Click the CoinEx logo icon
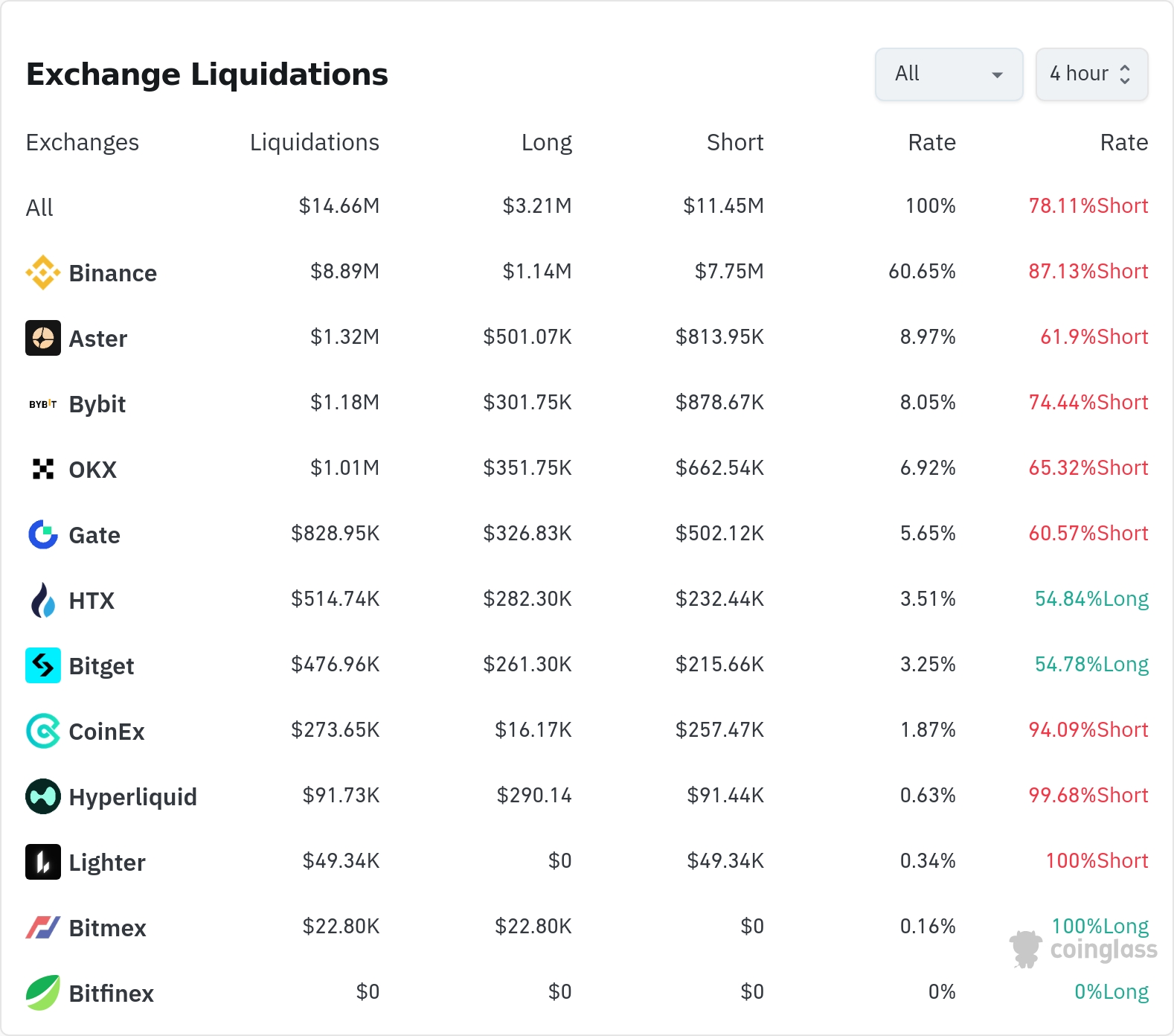The height and width of the screenshot is (1036, 1174). click(43, 731)
